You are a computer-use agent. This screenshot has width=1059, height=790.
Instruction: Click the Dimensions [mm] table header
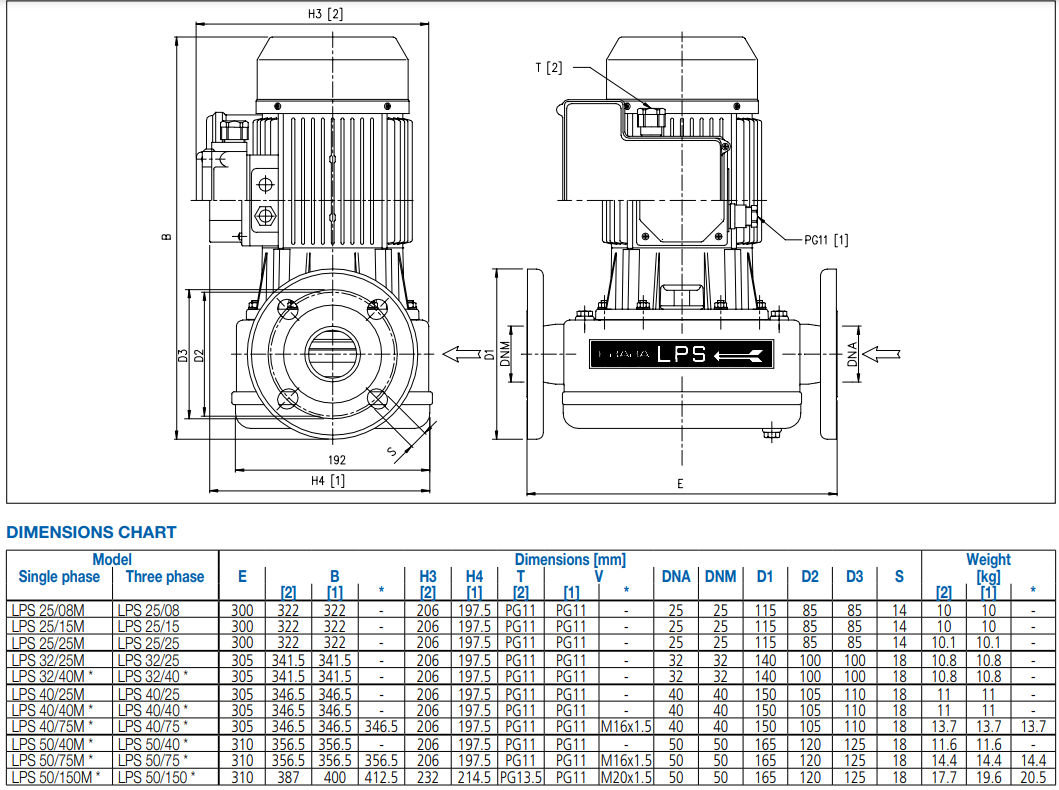(569, 560)
